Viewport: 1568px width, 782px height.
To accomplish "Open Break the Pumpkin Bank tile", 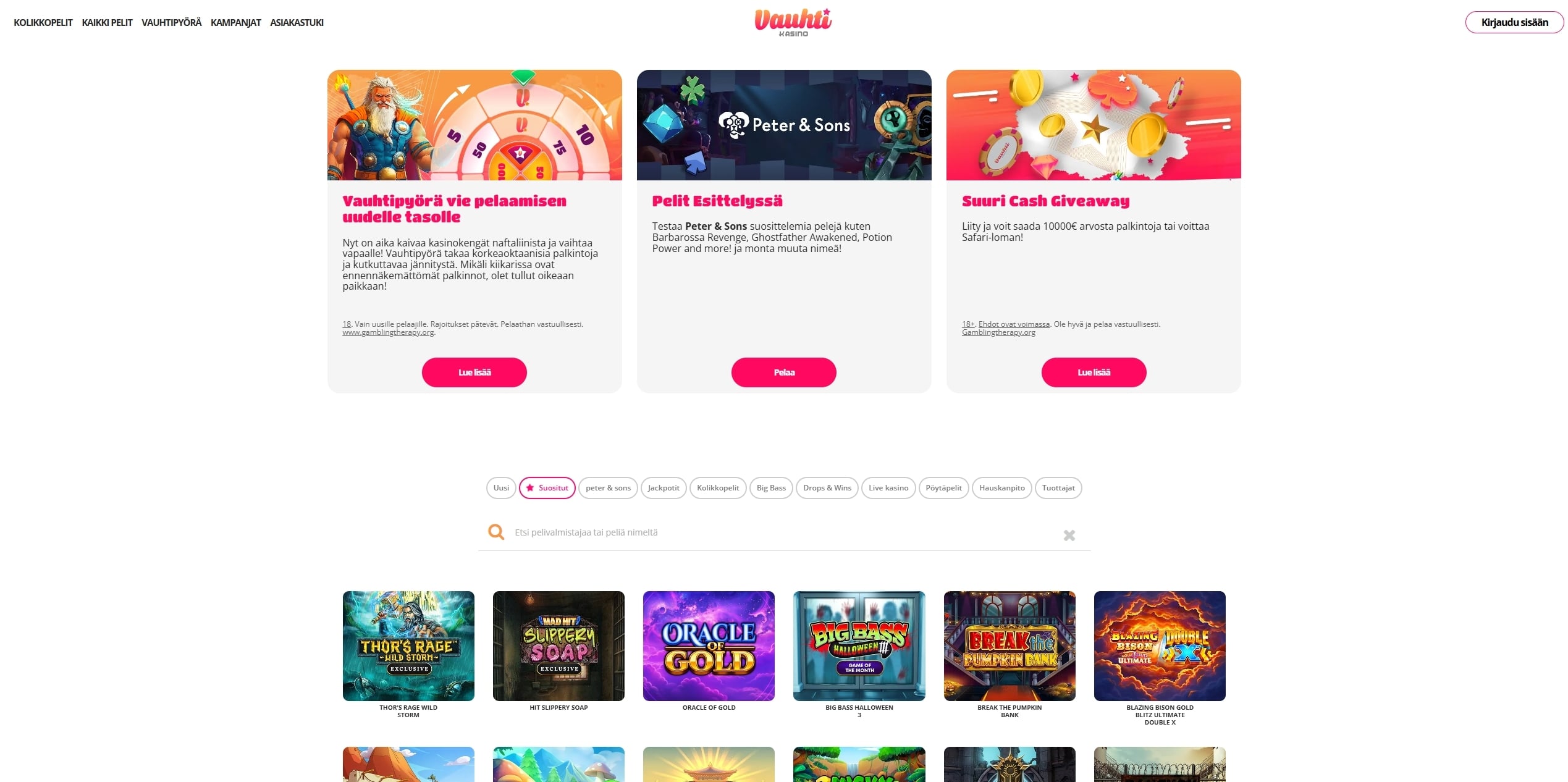I will click(1010, 645).
